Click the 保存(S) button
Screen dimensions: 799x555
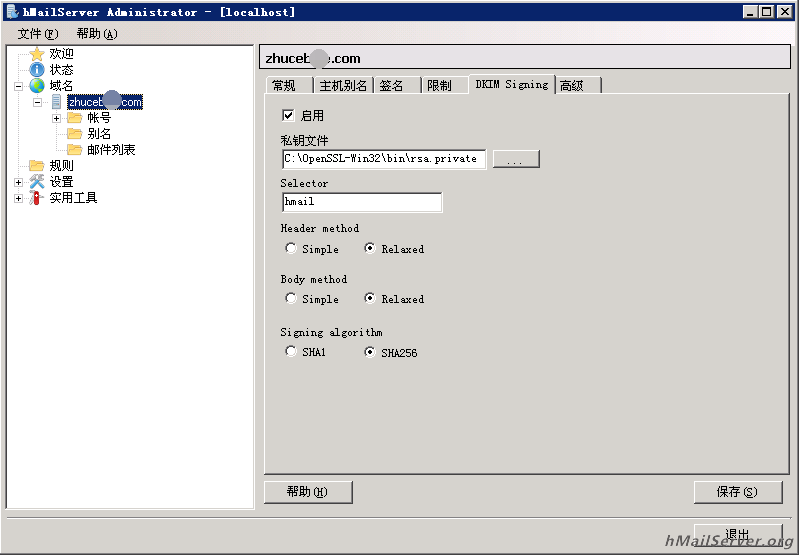coord(736,492)
